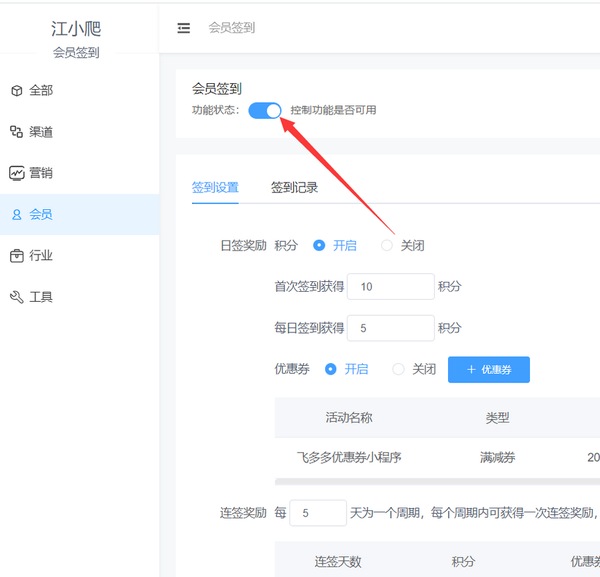Open 工具 menu item in sidebar

[80, 297]
